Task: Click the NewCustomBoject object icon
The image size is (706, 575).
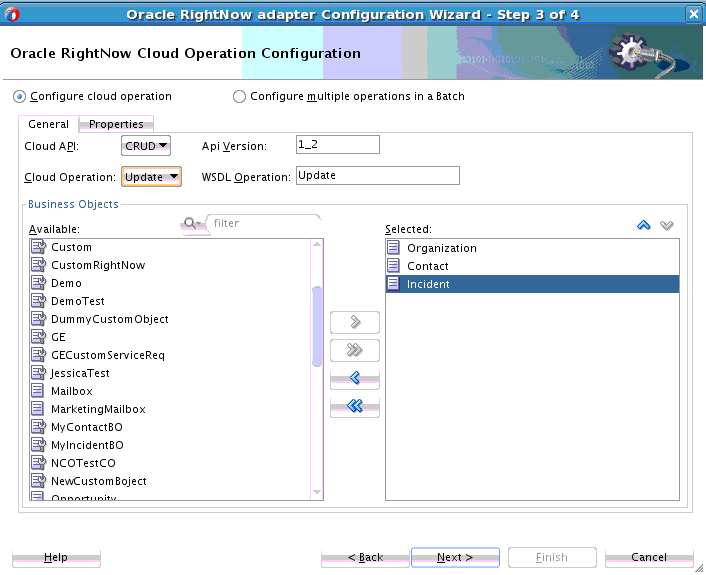Action: 38,481
